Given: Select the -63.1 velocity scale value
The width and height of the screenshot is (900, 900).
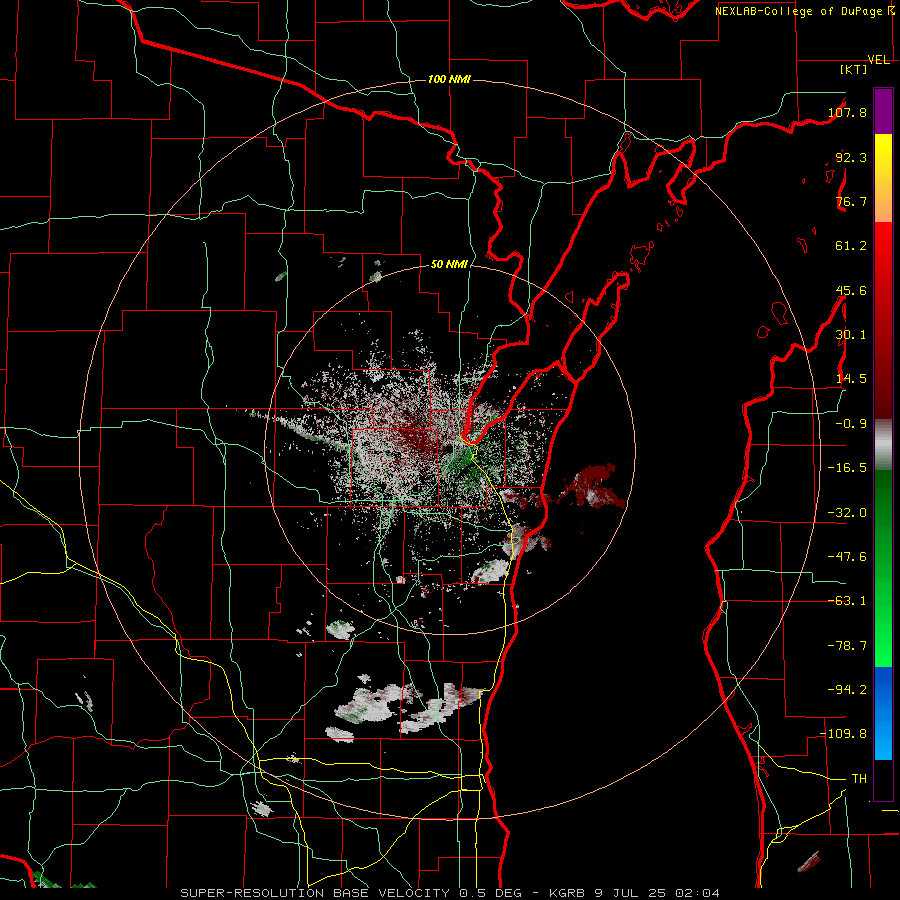Looking at the screenshot, I should [847, 601].
